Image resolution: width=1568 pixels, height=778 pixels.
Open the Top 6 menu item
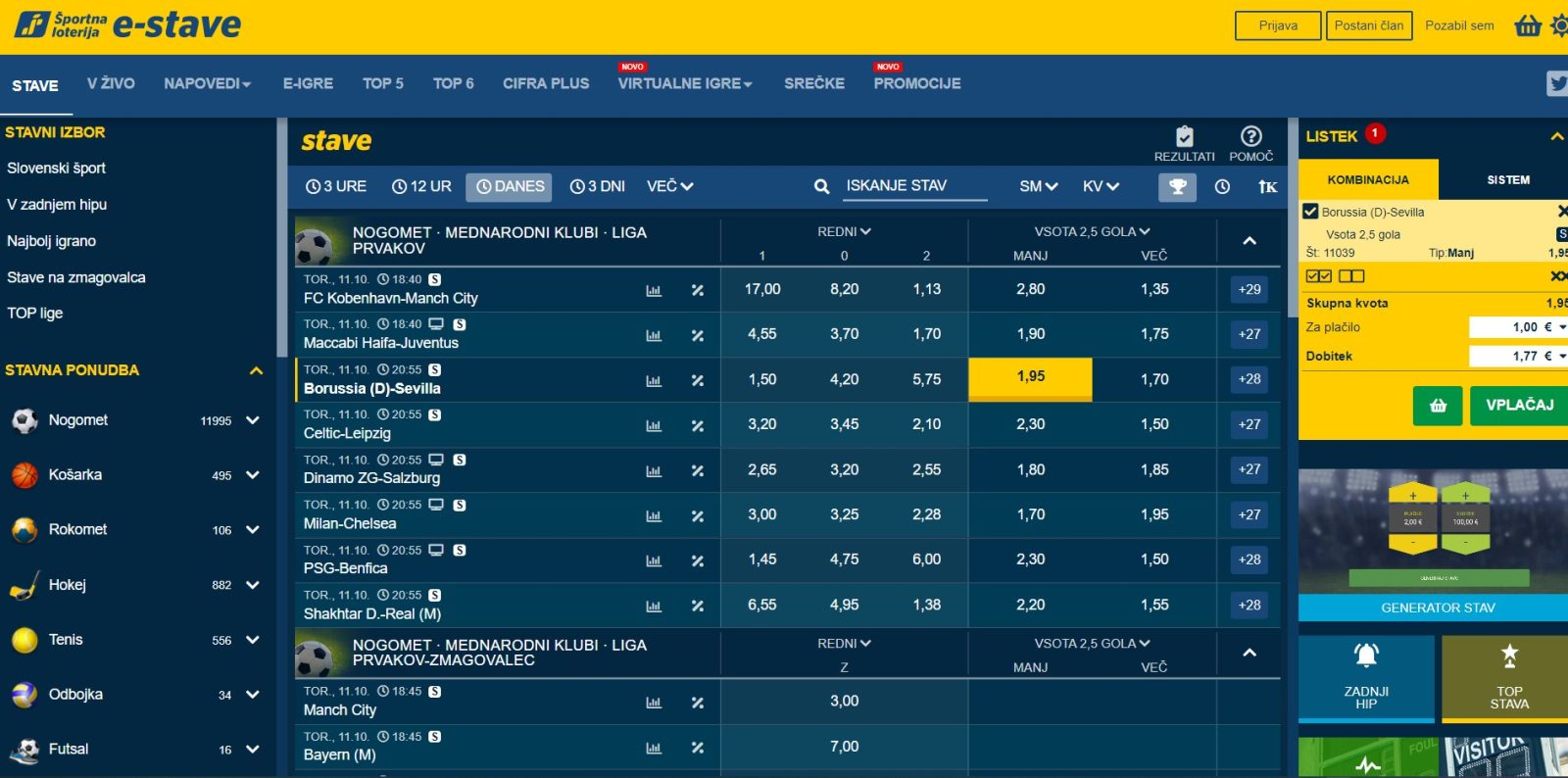(453, 83)
